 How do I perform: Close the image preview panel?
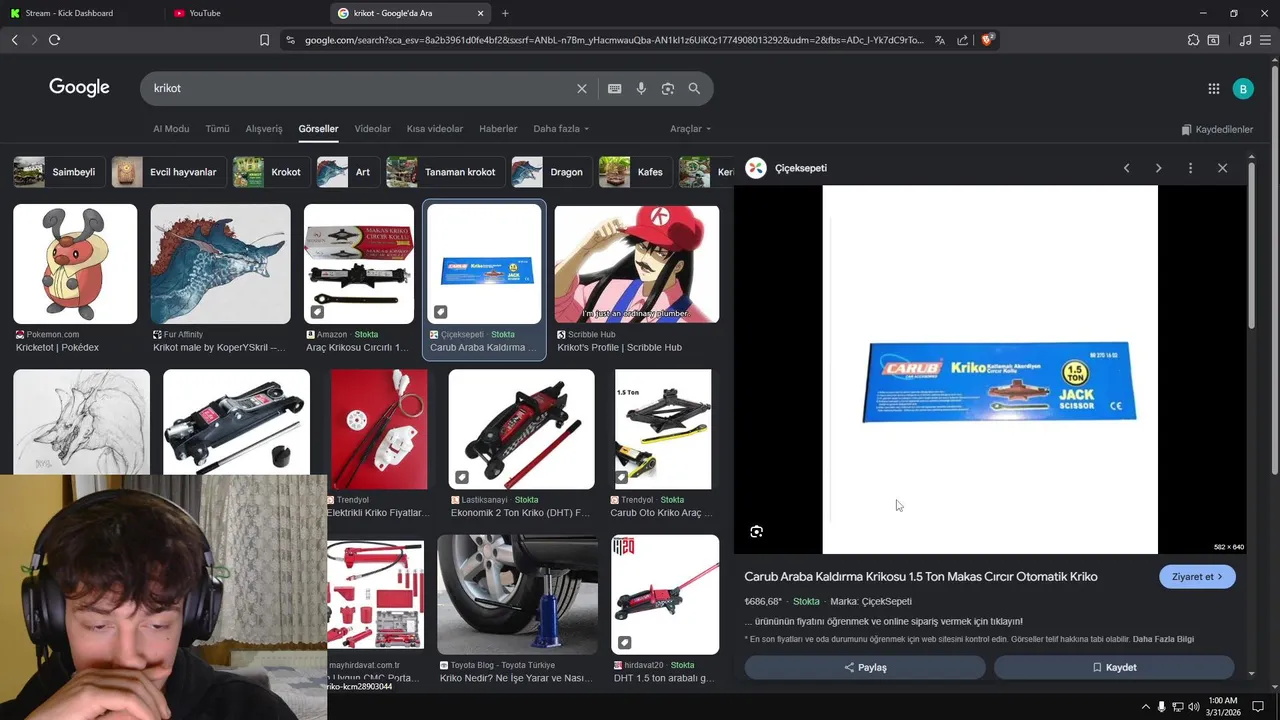coord(1222,168)
